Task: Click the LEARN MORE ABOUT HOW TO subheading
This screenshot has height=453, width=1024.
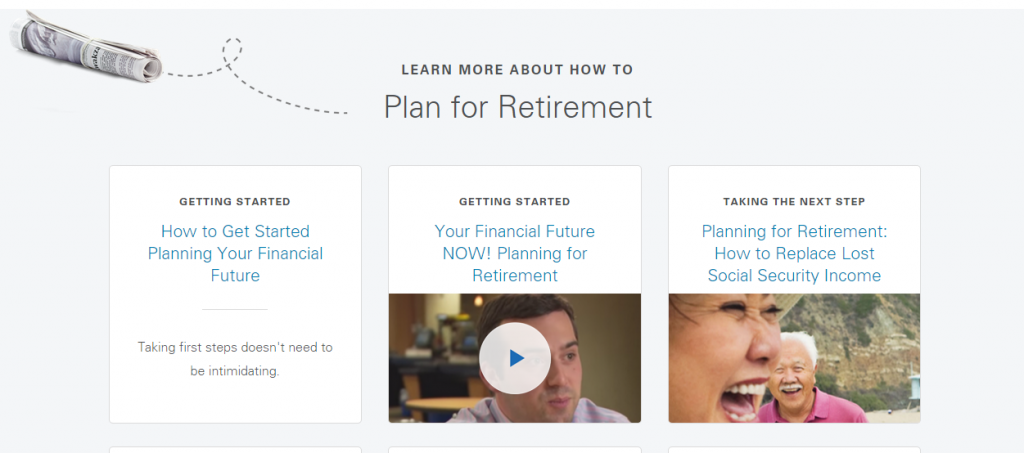Action: coord(517,70)
